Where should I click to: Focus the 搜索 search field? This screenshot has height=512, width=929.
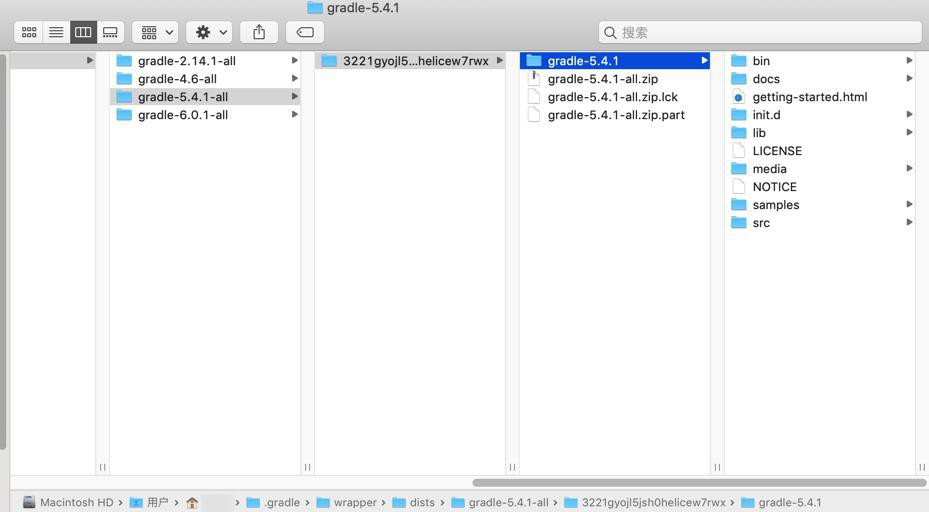pos(760,32)
